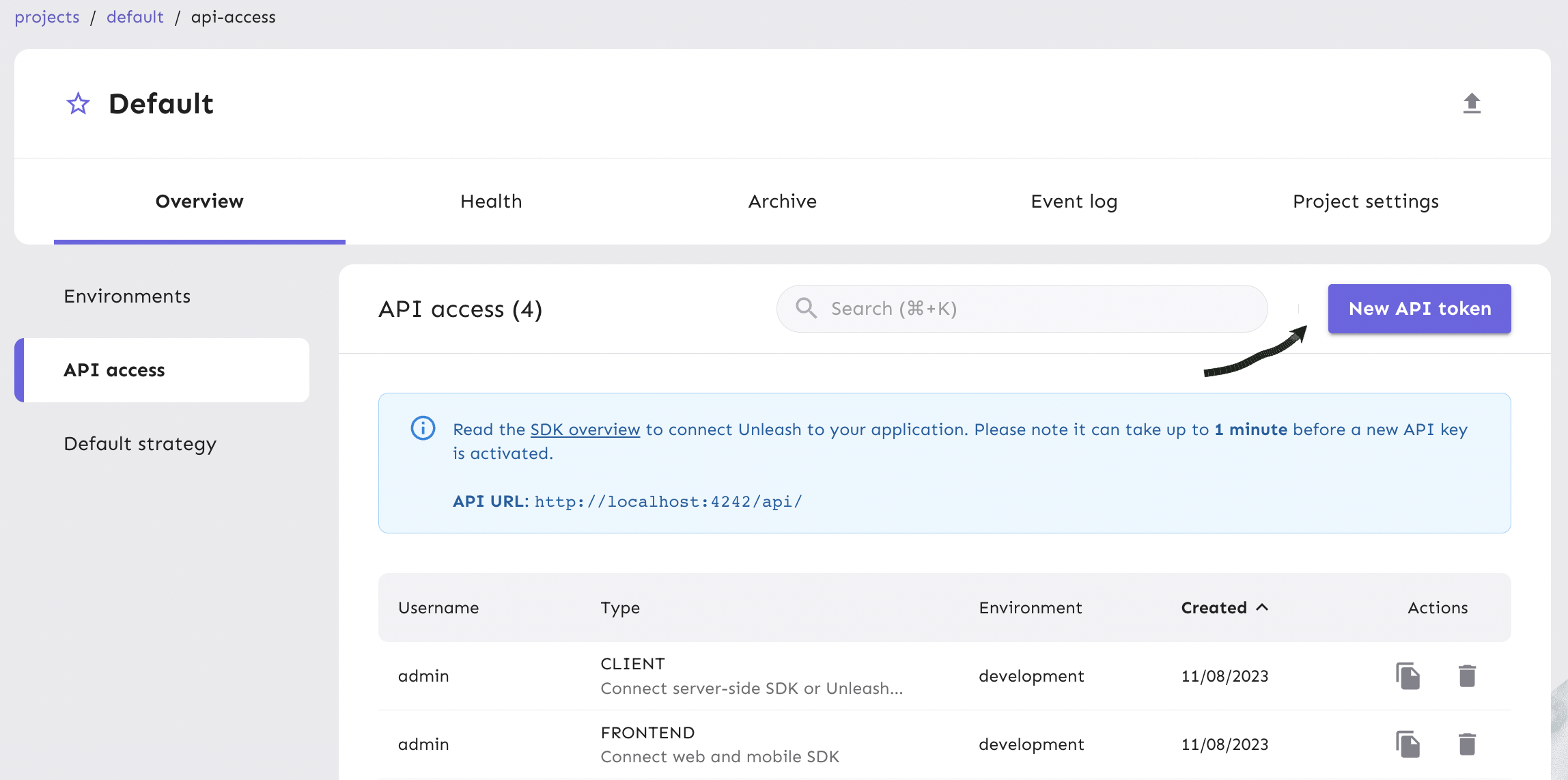
Task: Open default project breadcrumb
Action: [x=135, y=16]
